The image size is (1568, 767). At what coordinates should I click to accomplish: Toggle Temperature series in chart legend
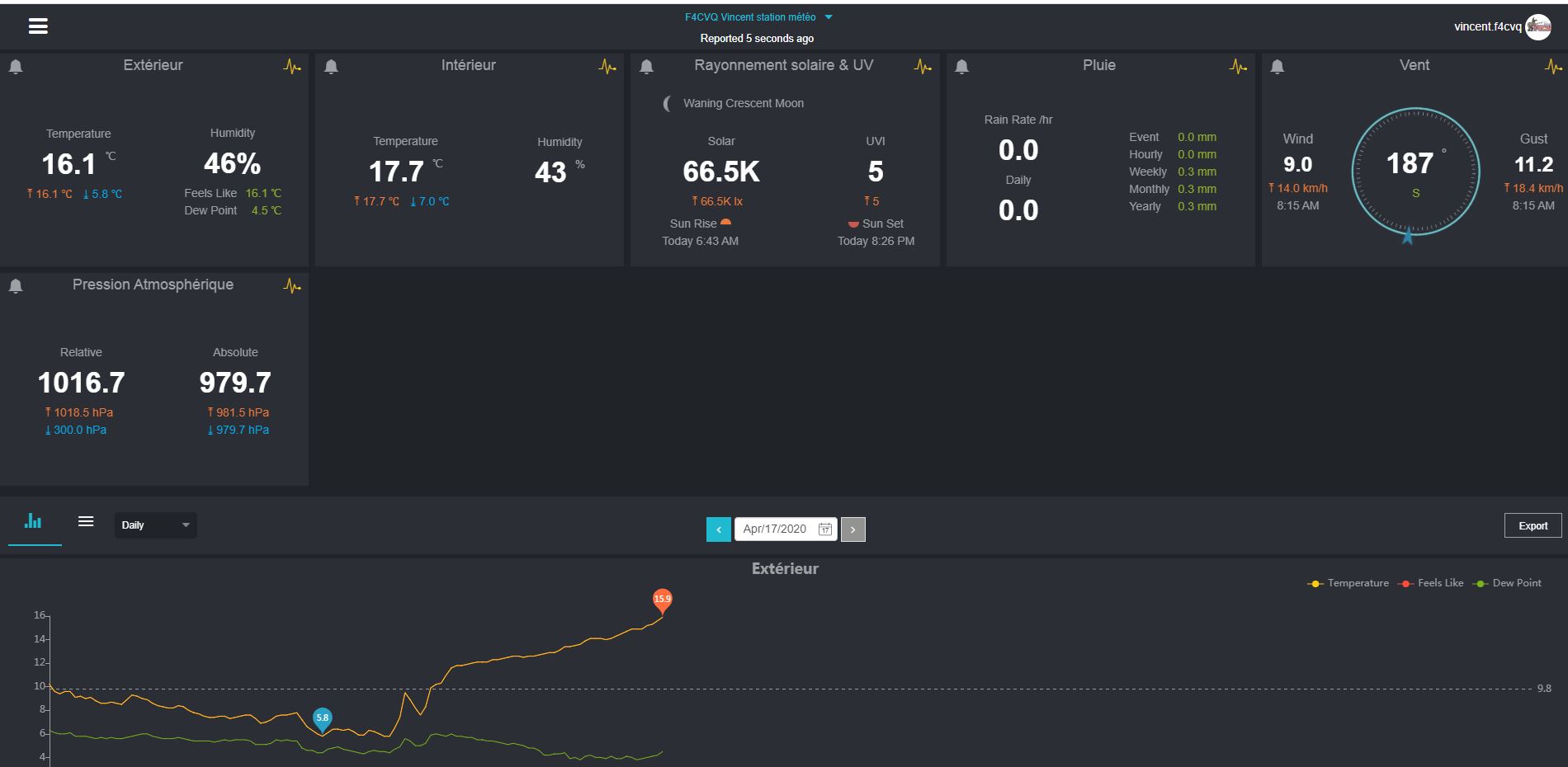(1348, 583)
